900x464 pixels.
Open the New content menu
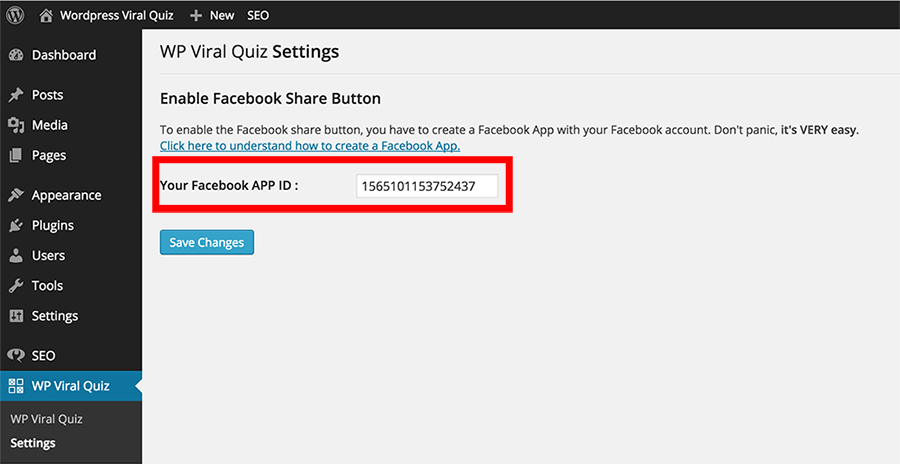222,16
